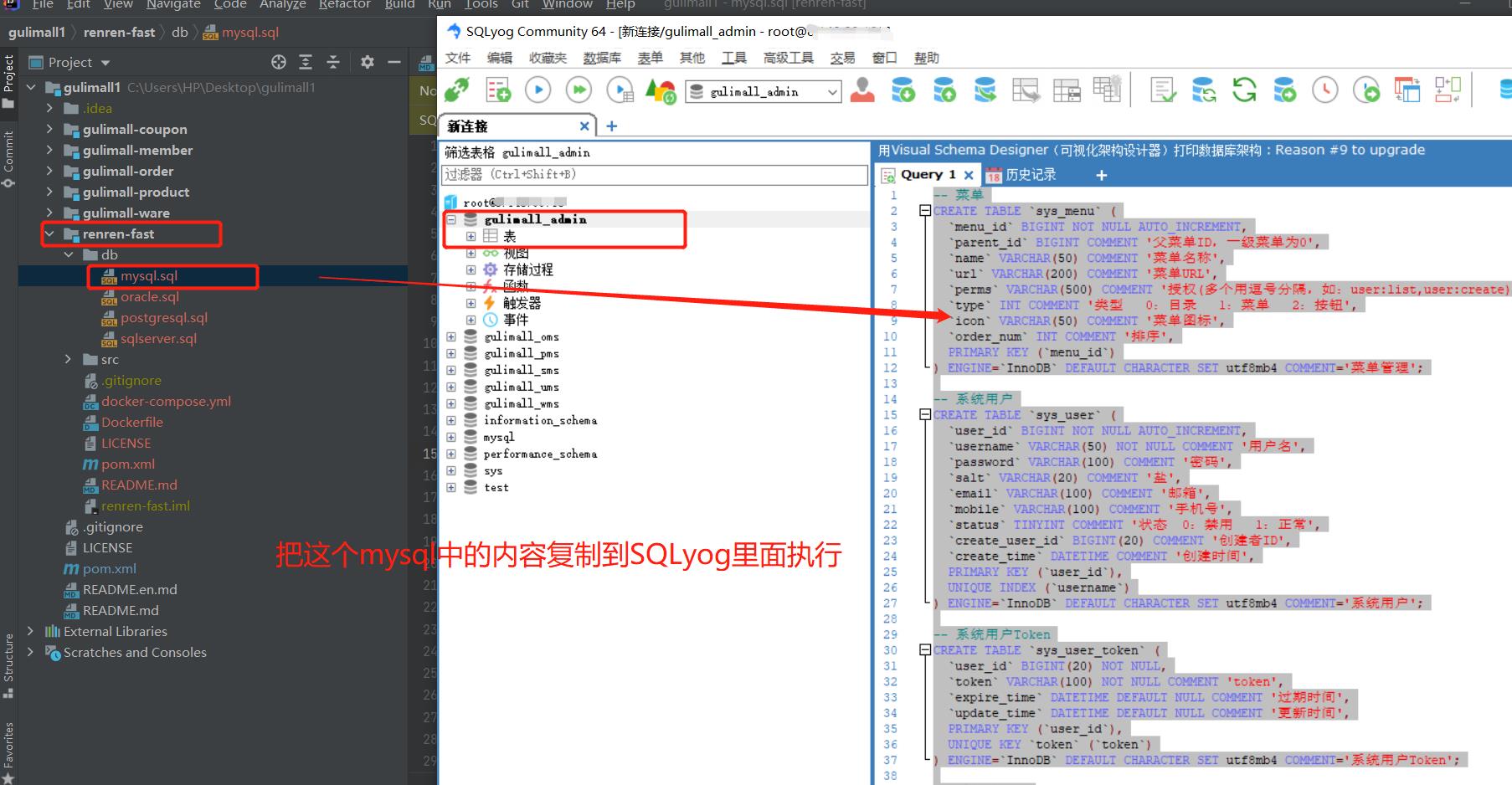Click Expand All icon in IntelliJ Project panel
This screenshot has height=785, width=1512.
tap(306, 62)
